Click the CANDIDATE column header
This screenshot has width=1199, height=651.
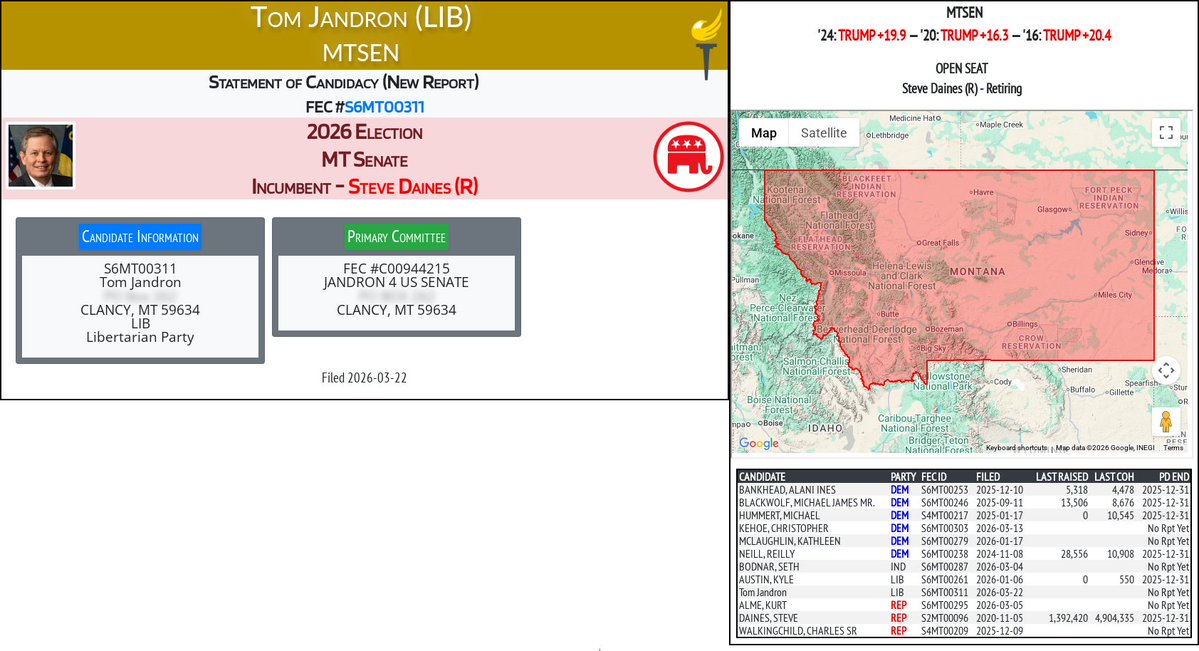[x=762, y=477]
